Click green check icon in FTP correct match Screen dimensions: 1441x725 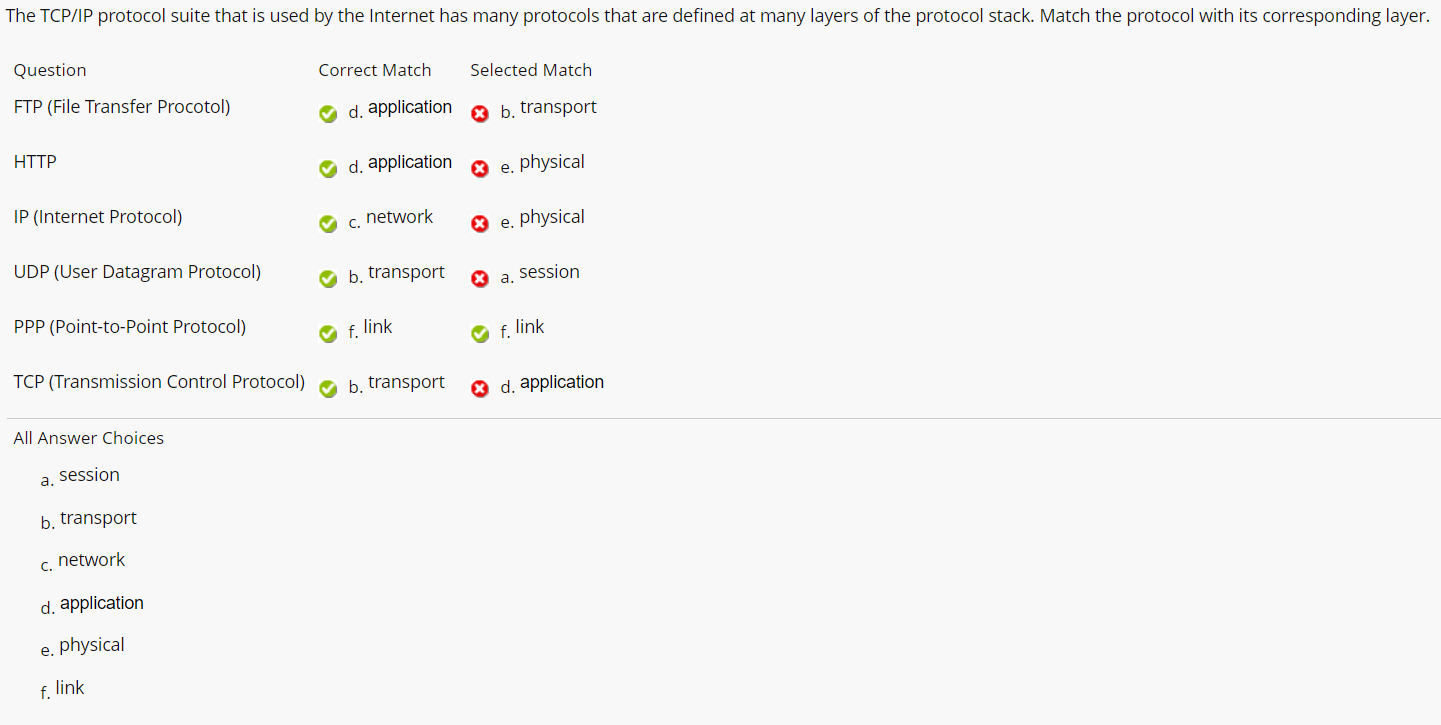tap(328, 114)
